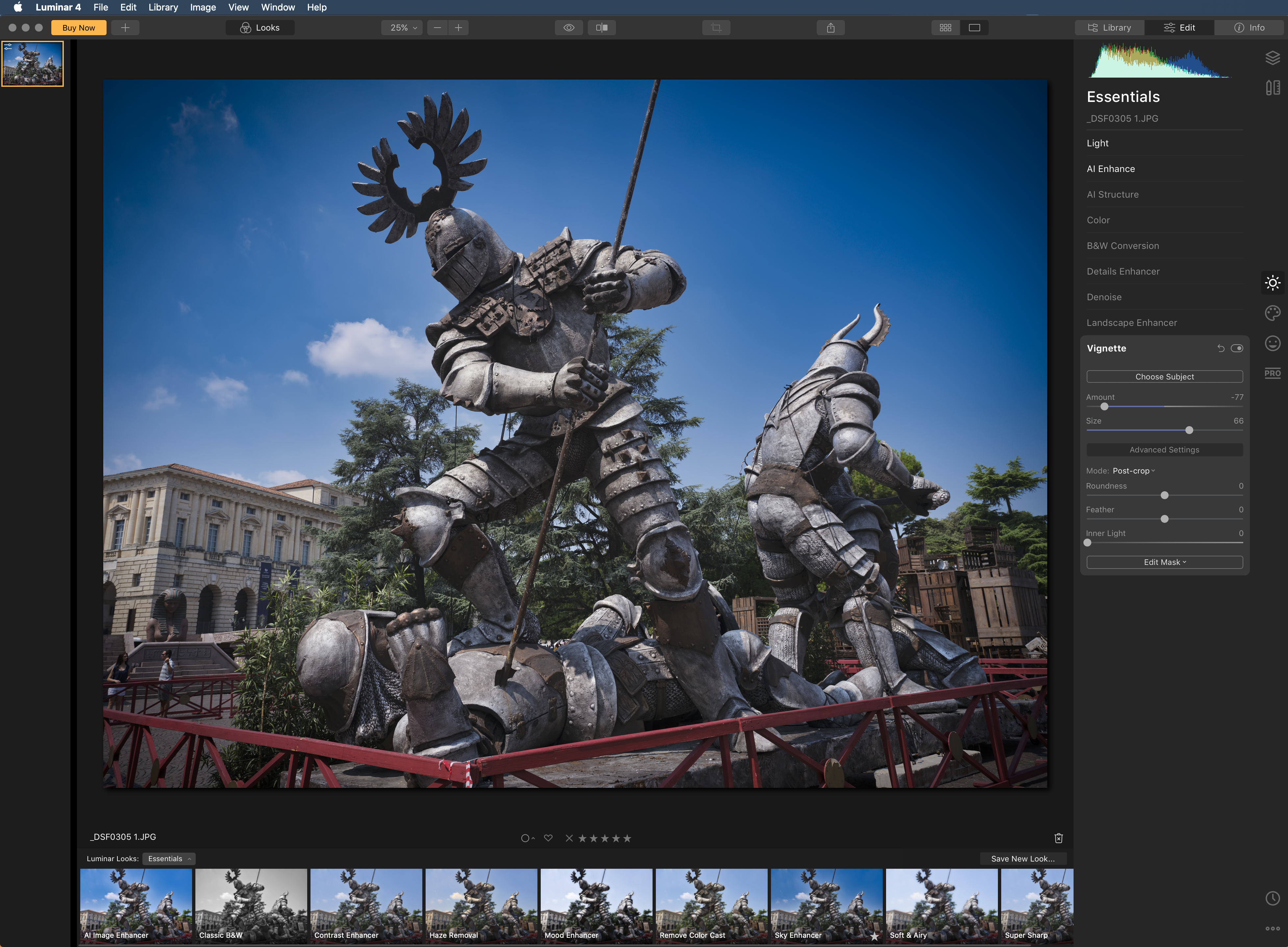The image size is (1288, 947).
Task: Open the Canvas tools icon
Action: 1272,88
